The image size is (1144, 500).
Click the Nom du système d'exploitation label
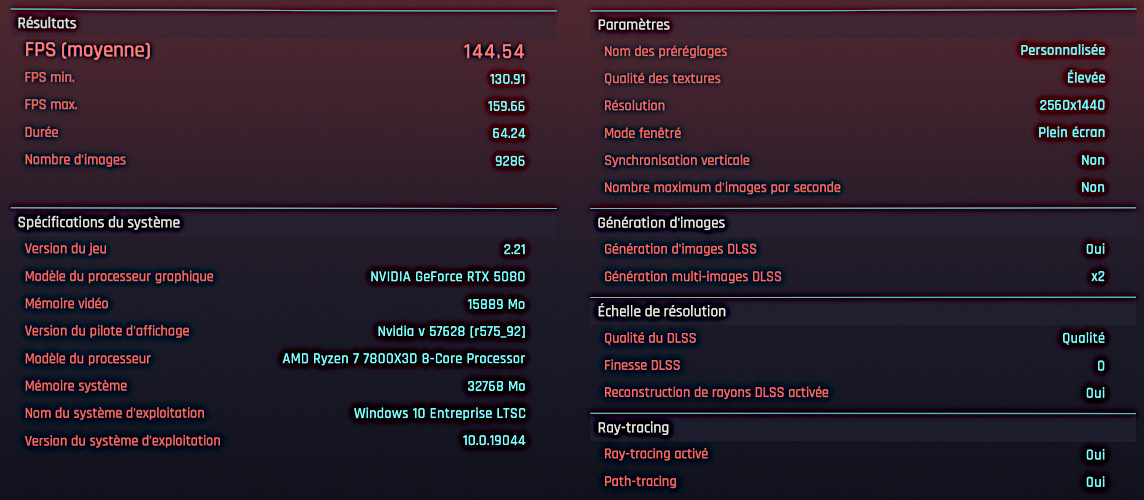coord(115,413)
